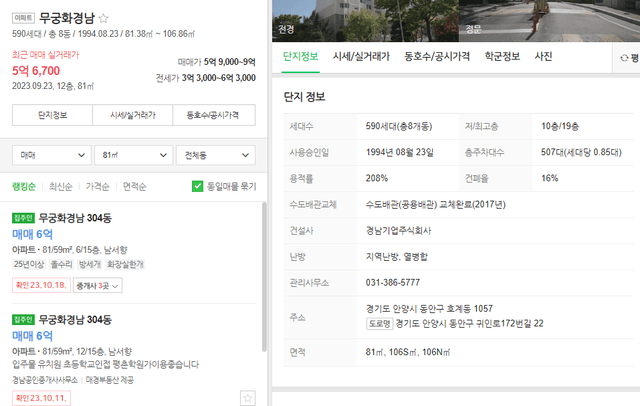This screenshot has width=640, height=406.
Task: Click the refresh icon beside 평 unit toggle
Action: point(624,58)
